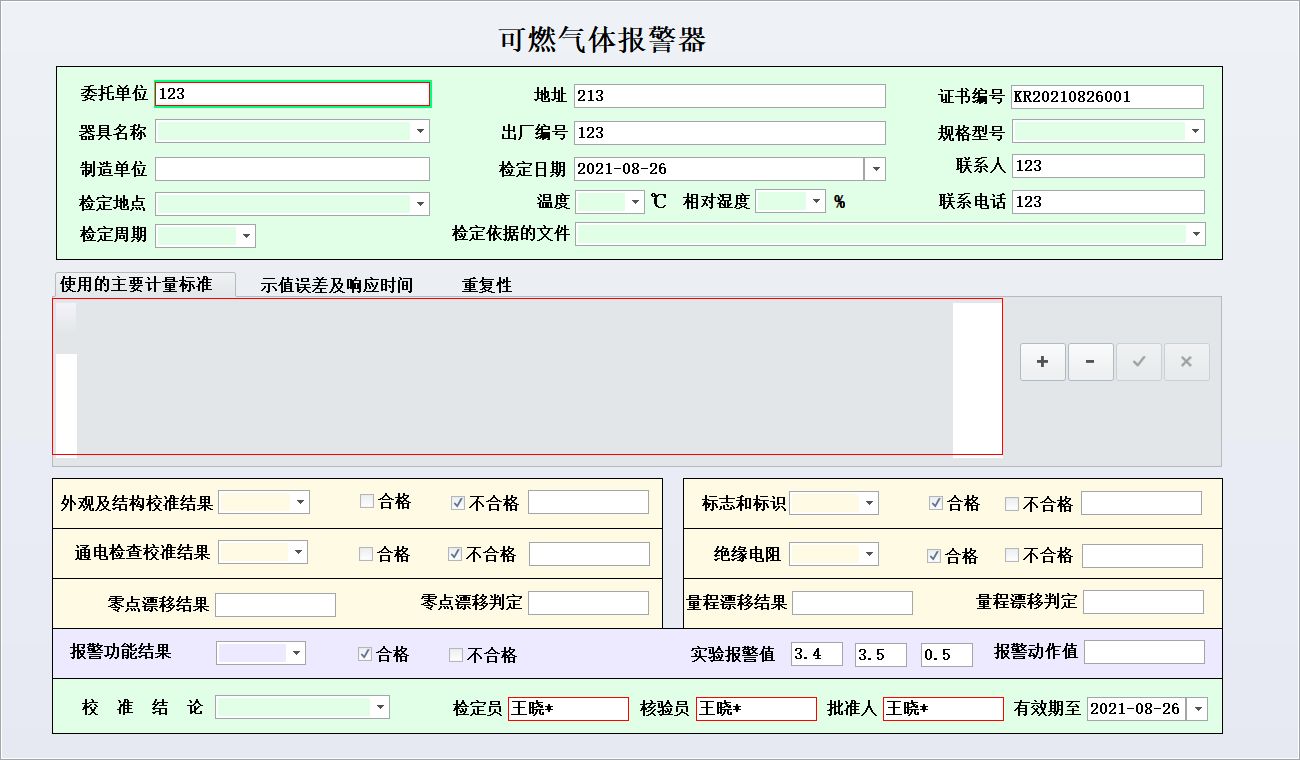This screenshot has width=1300, height=760.
Task: Click 实验报警值 field showing 3.5
Action: tap(881, 655)
